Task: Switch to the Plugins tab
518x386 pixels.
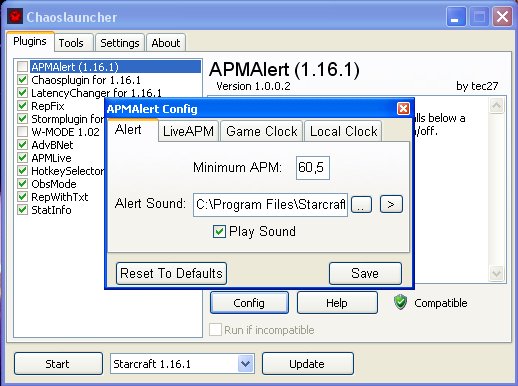Action: [x=30, y=41]
